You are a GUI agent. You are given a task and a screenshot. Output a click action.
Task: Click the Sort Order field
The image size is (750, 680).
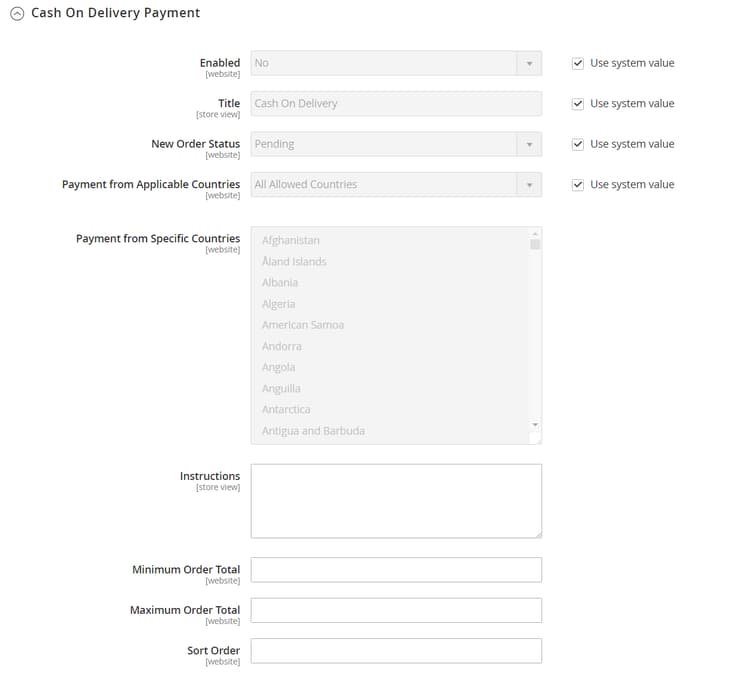coord(396,651)
